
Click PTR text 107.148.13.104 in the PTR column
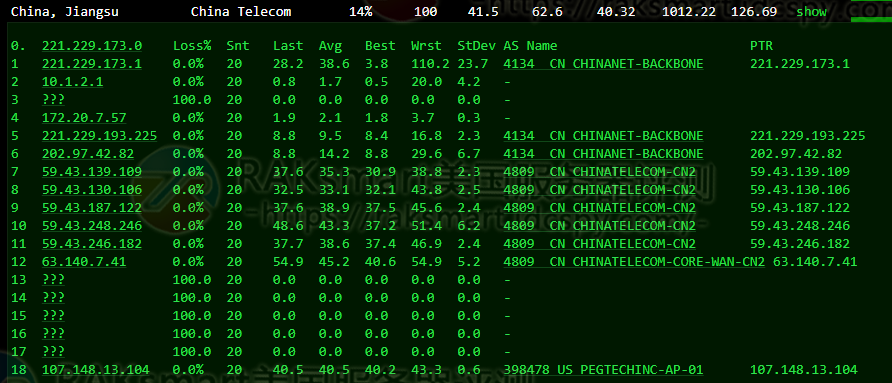(804, 370)
